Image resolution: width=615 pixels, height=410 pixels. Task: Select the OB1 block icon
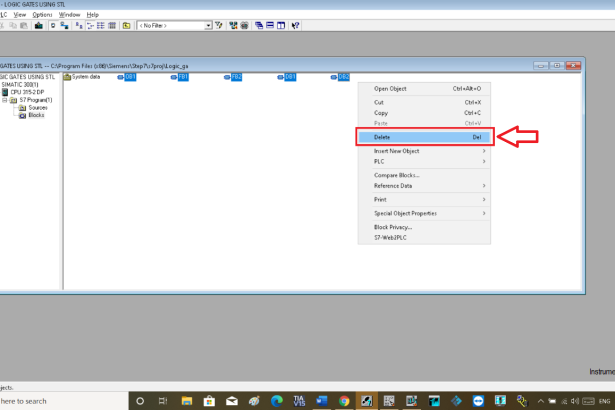tap(127, 77)
